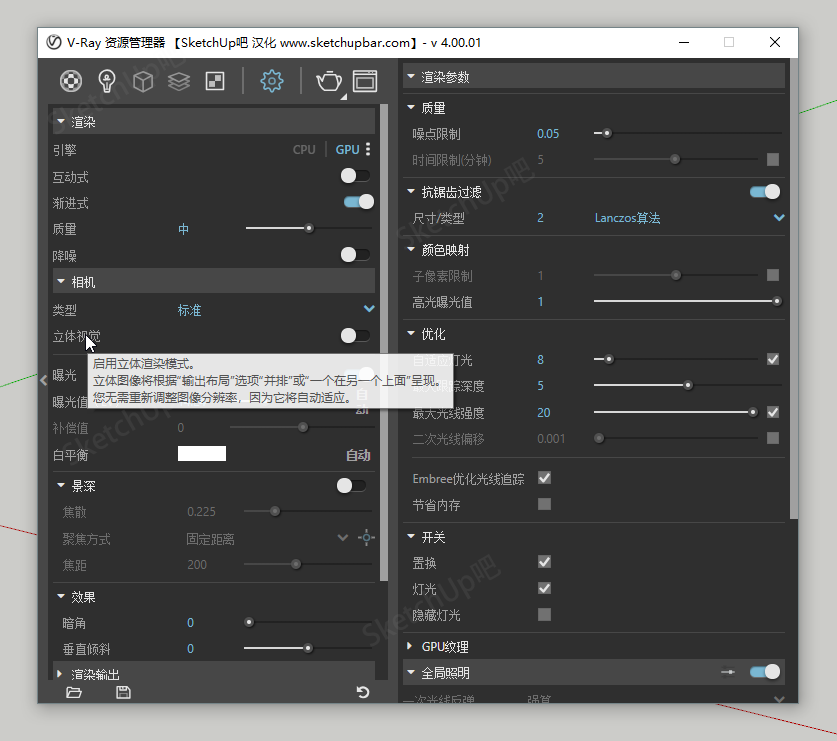Image resolution: width=837 pixels, height=741 pixels.
Task: Click the left panel vertical scrollbar
Action: click(384, 342)
